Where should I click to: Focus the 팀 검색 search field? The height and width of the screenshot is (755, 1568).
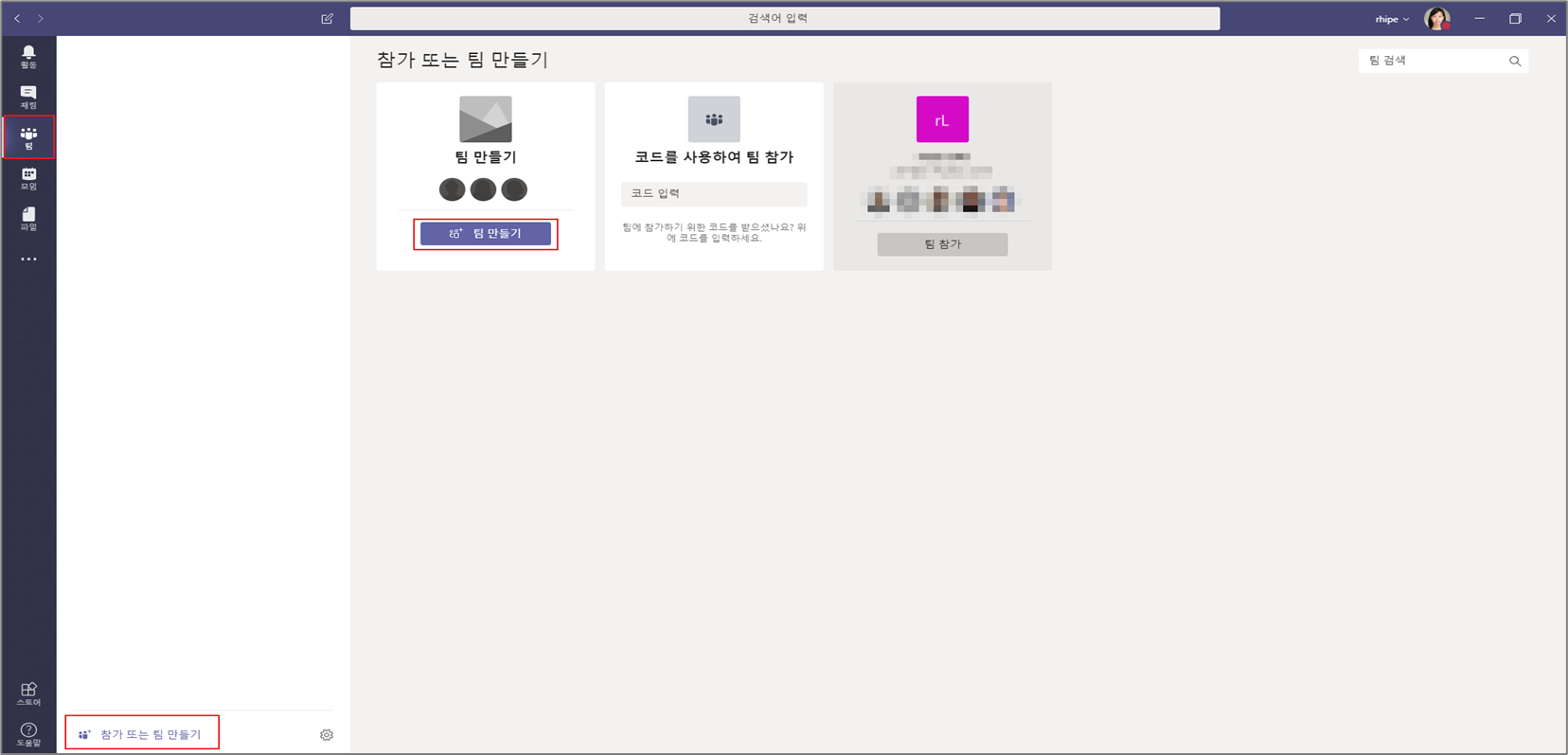[1443, 61]
